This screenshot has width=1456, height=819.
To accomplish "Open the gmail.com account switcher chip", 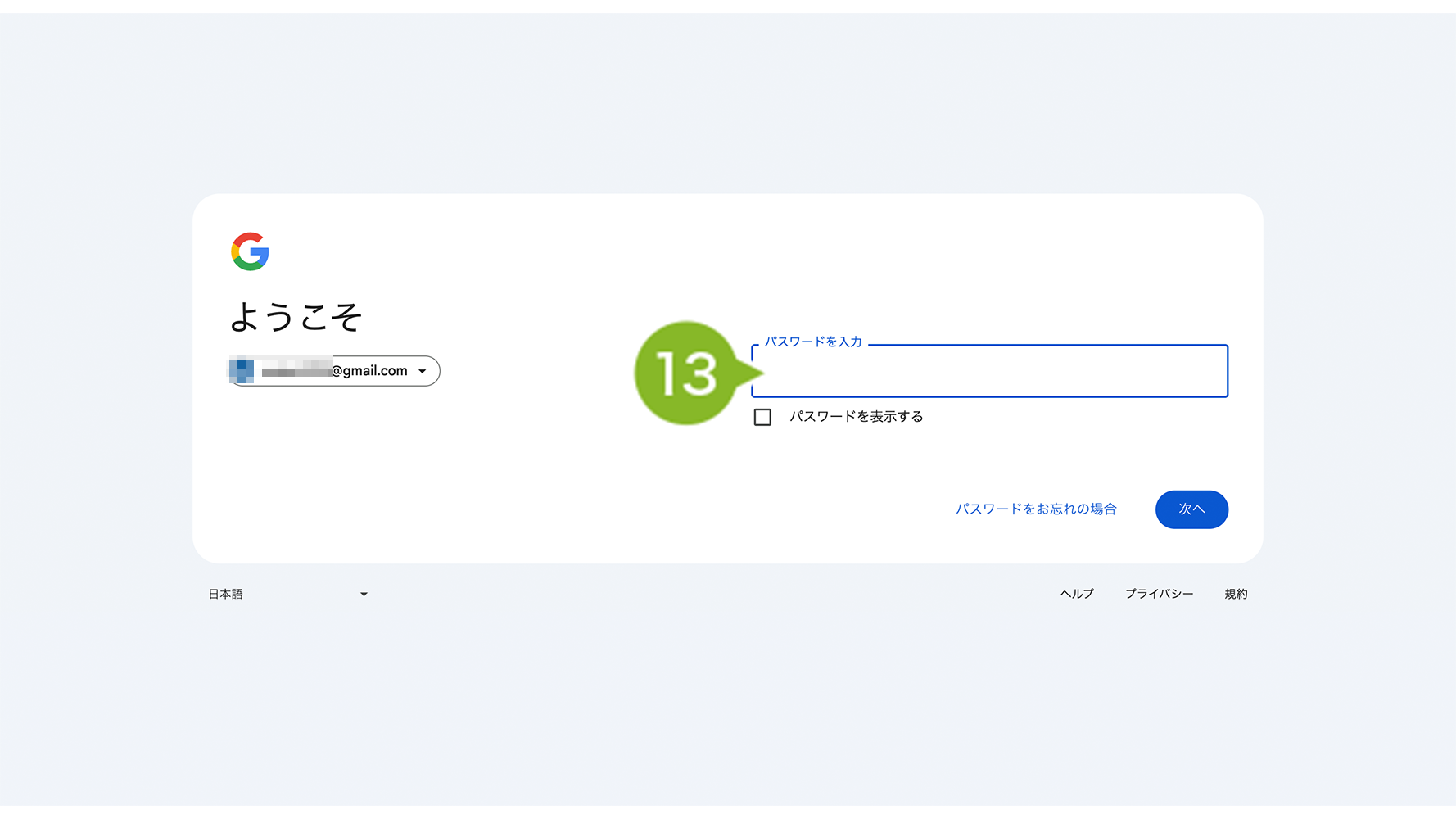I will pos(334,371).
